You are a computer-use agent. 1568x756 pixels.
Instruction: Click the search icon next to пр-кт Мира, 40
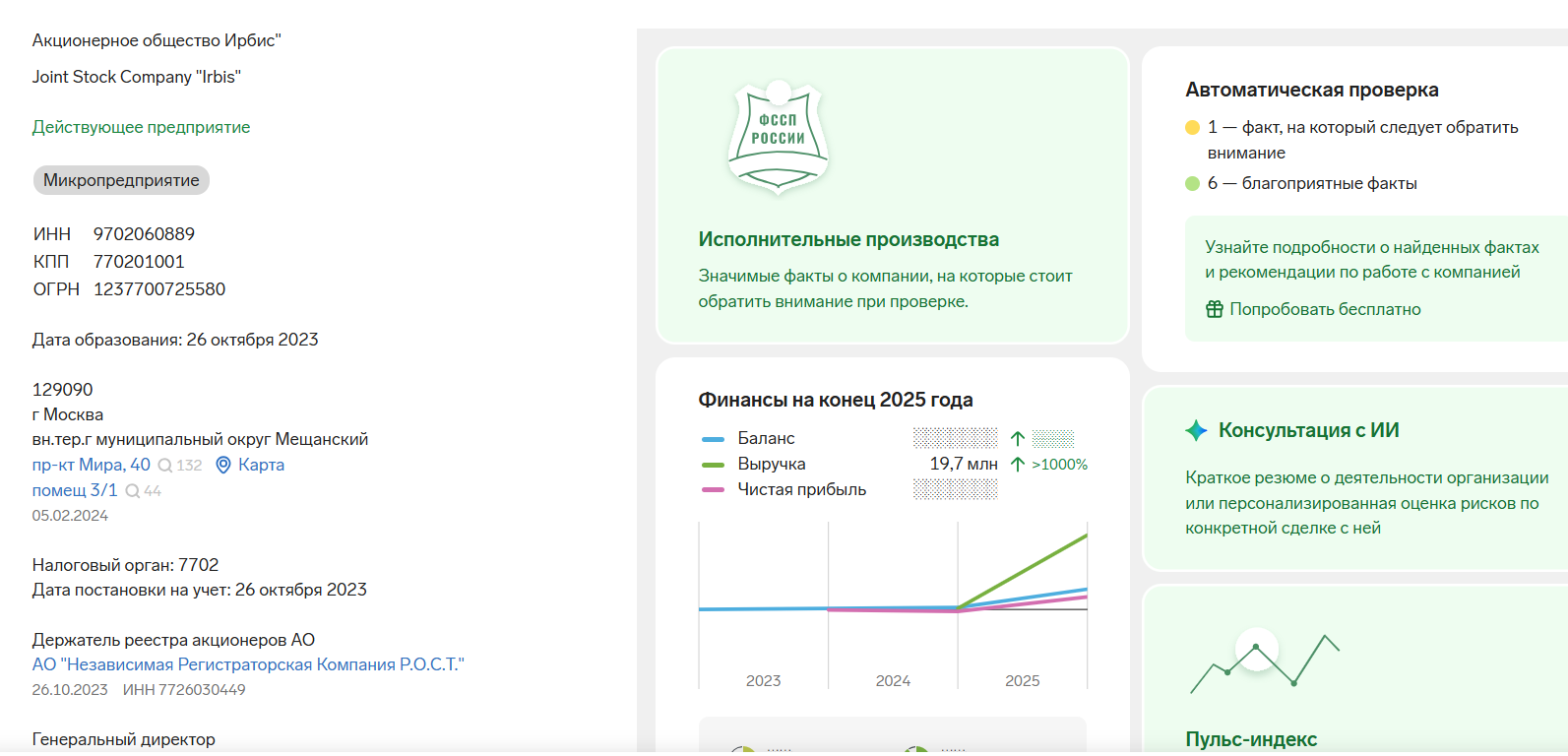pyautogui.click(x=165, y=466)
